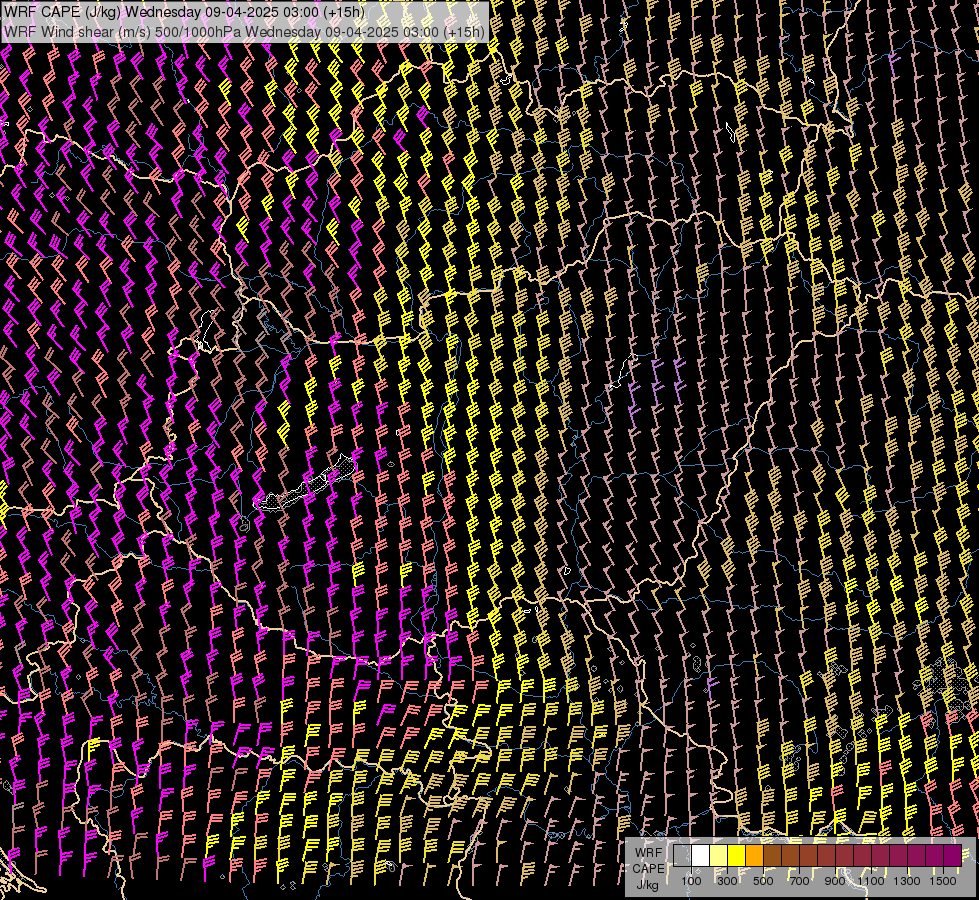Select the bright yellow 300–400 legend swatch
The image size is (979, 900).
737,855
